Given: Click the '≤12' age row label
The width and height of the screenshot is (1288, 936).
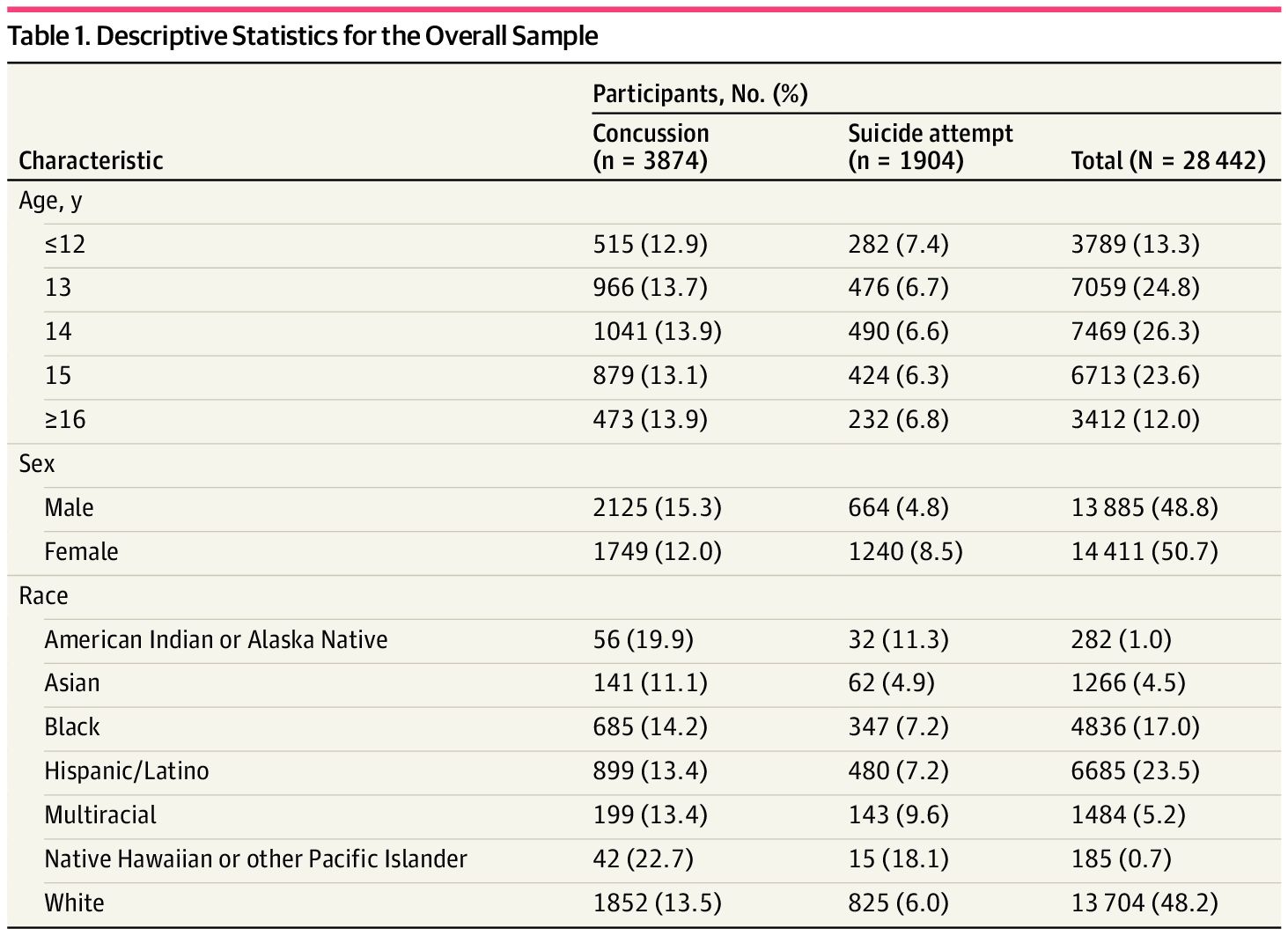Looking at the screenshot, I should point(65,244).
